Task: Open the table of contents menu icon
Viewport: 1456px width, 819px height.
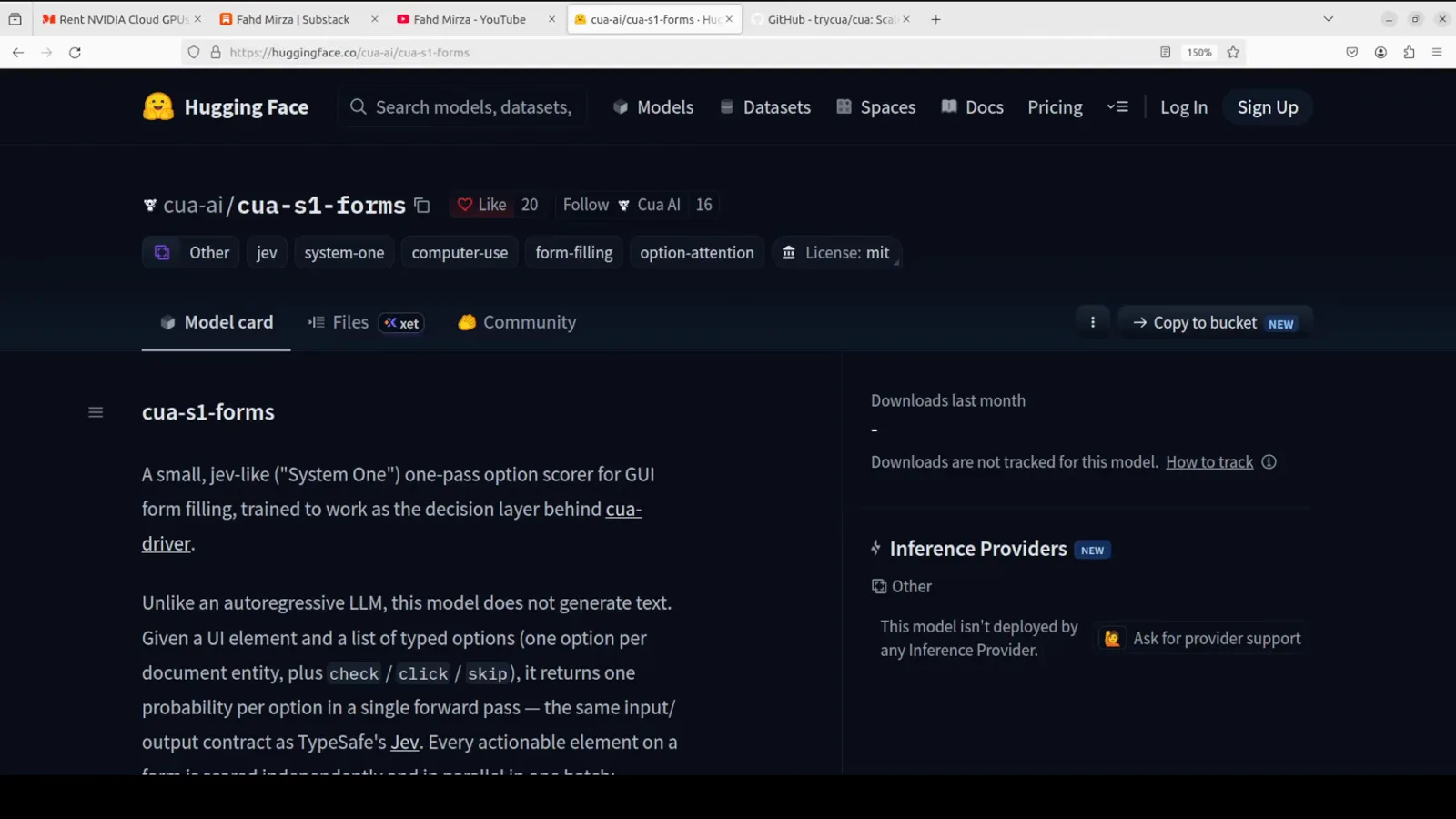Action: coord(96,412)
